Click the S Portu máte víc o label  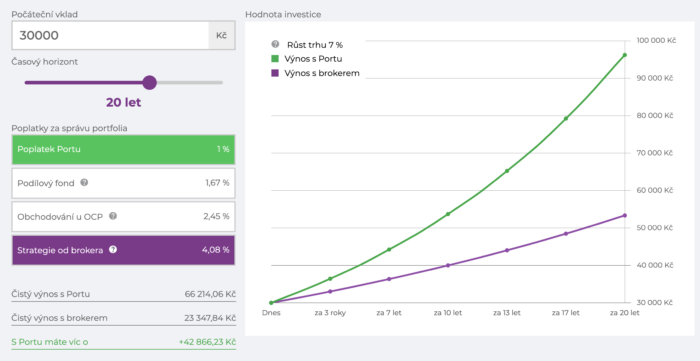point(50,342)
